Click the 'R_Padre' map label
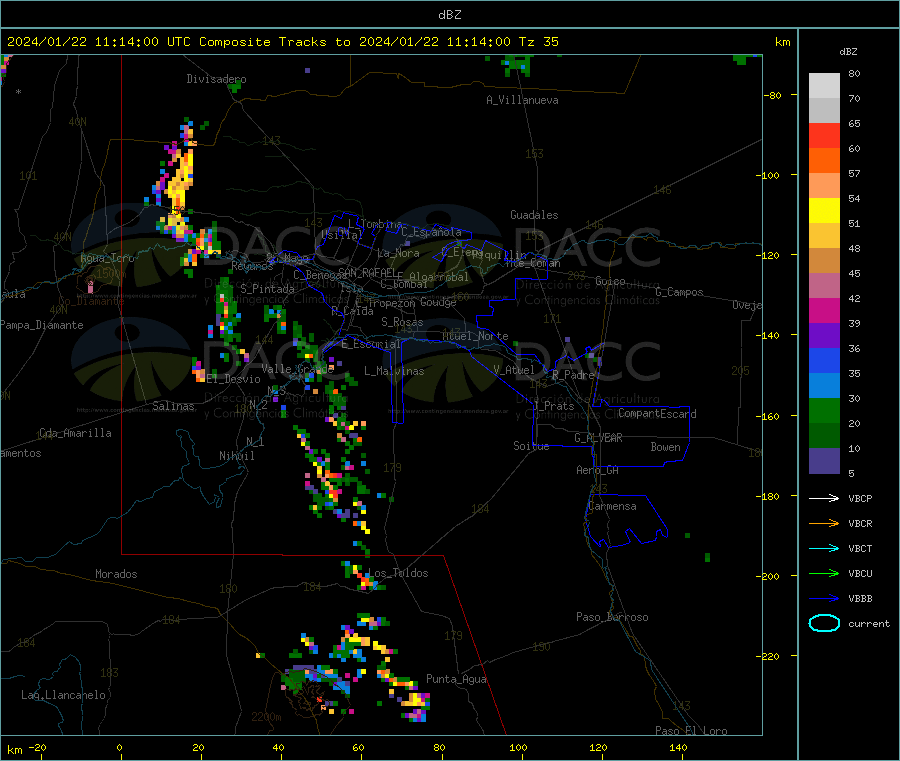Viewport: 900px width, 761px height. tap(573, 375)
